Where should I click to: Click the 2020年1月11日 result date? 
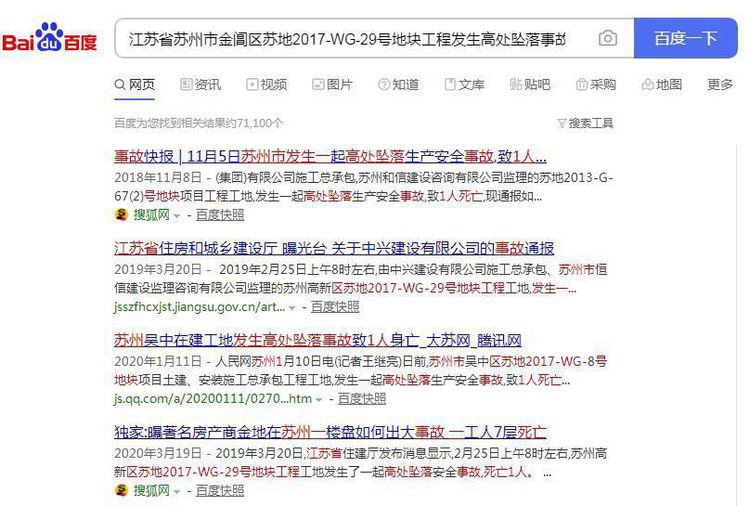(158, 361)
